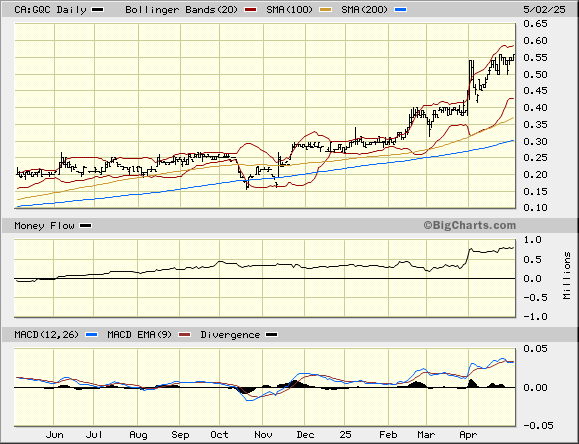Viewport: 579px width, 444px height.
Task: Click the 0.25 price axis label
Action: click(x=535, y=158)
